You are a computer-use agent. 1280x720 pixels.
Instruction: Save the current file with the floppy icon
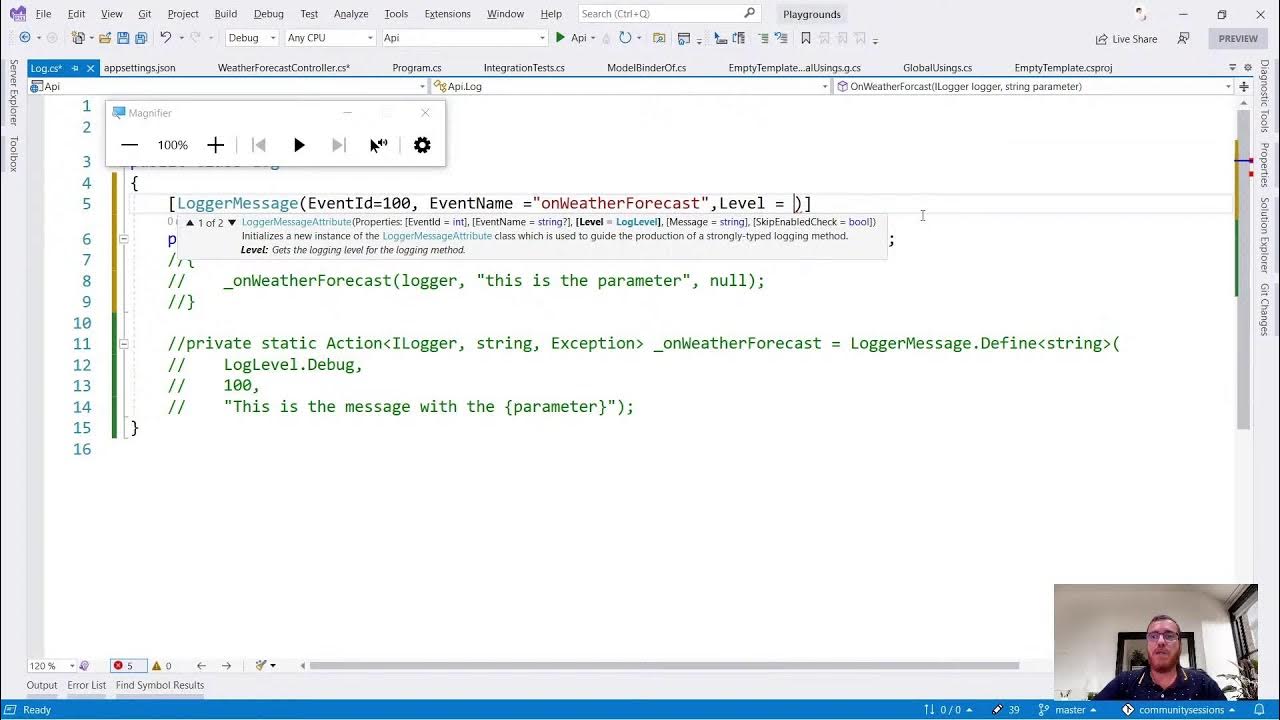(123, 38)
